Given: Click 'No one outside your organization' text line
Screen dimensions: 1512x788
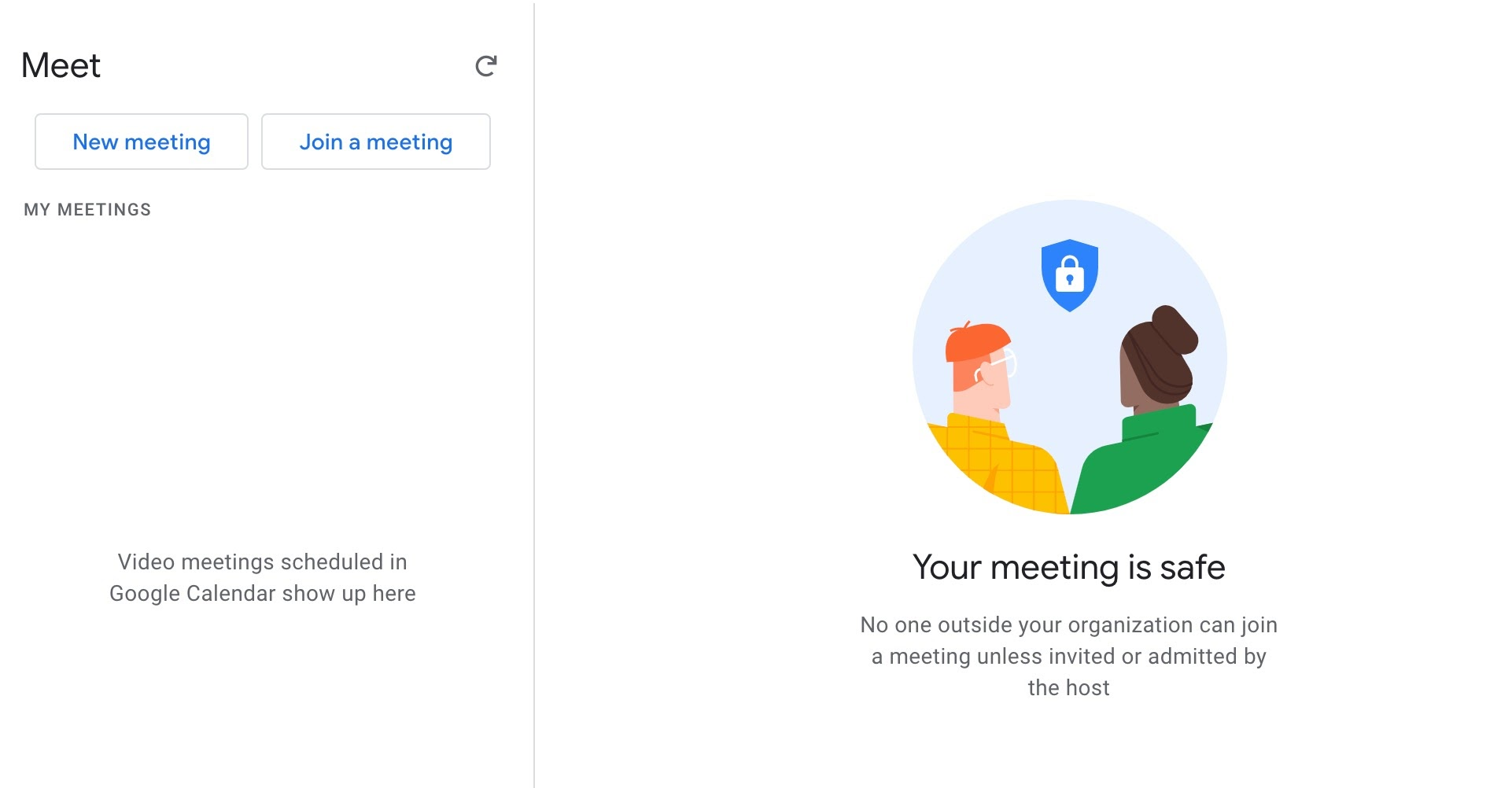Looking at the screenshot, I should click(1068, 625).
